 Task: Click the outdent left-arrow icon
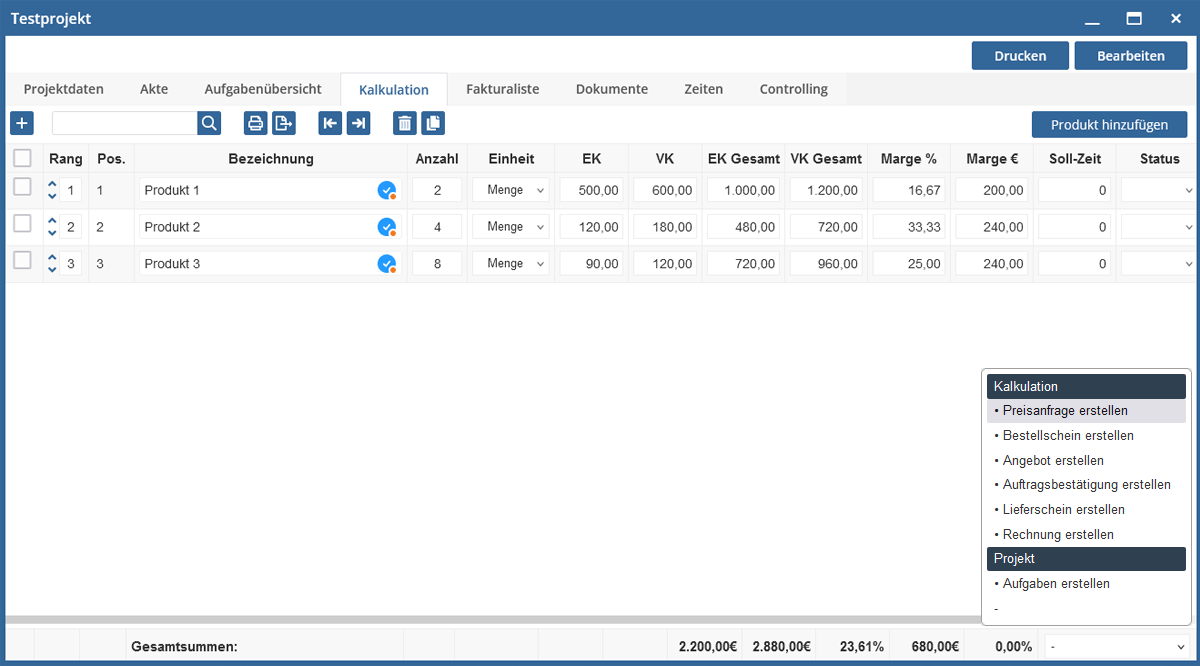330,123
